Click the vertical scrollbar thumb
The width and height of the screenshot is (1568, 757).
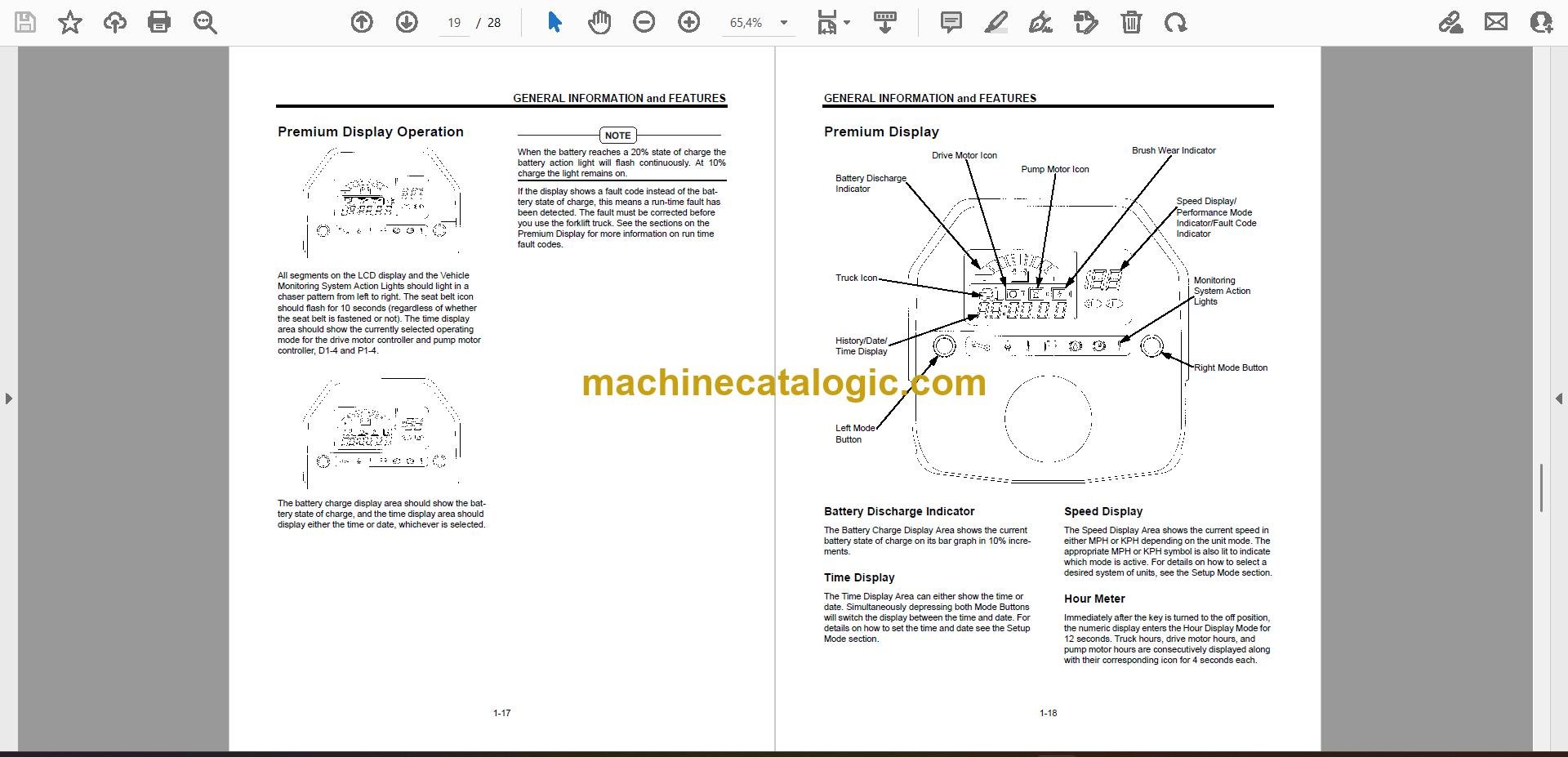coord(1541,488)
